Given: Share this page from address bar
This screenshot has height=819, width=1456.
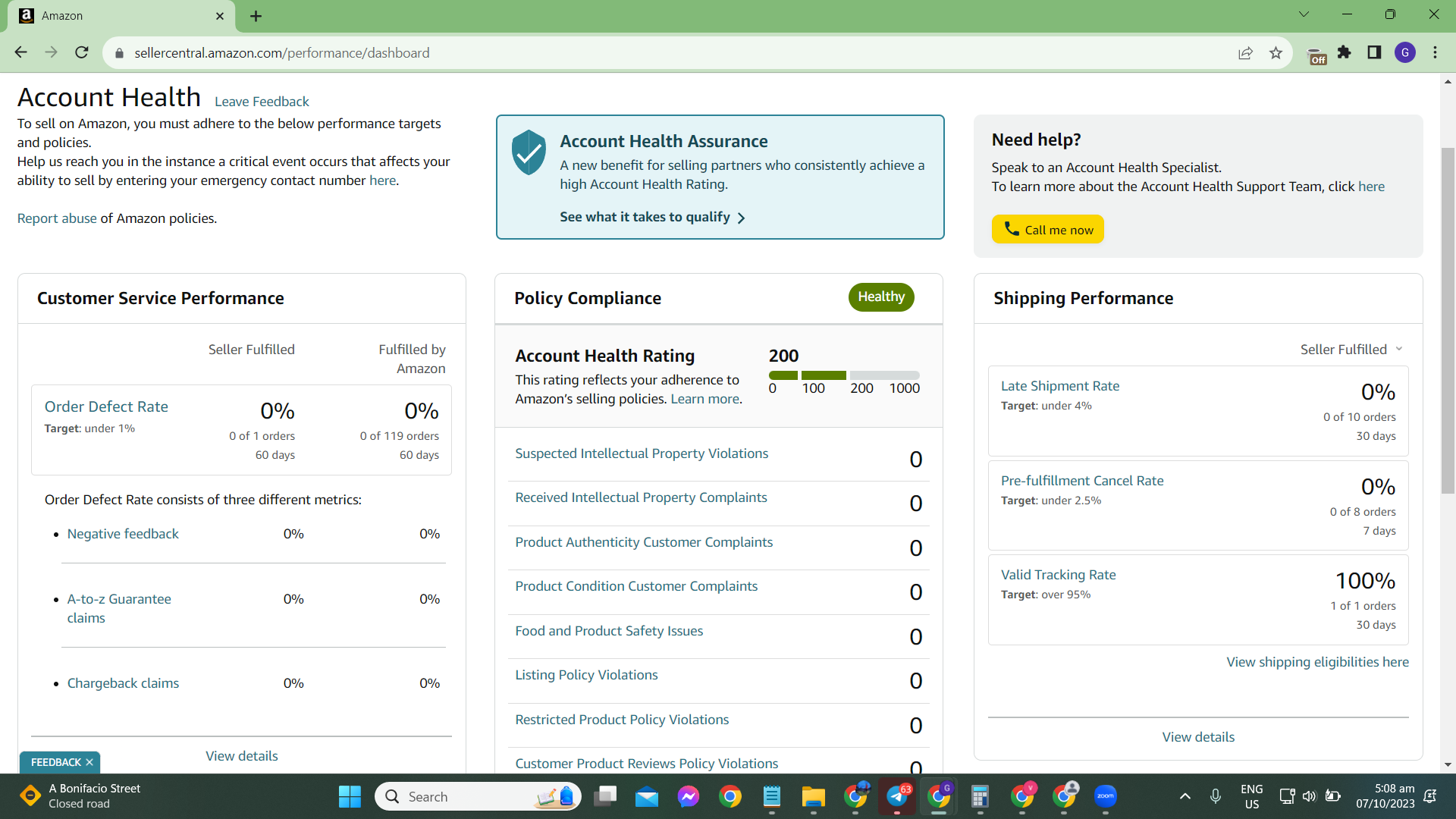Looking at the screenshot, I should (x=1245, y=53).
